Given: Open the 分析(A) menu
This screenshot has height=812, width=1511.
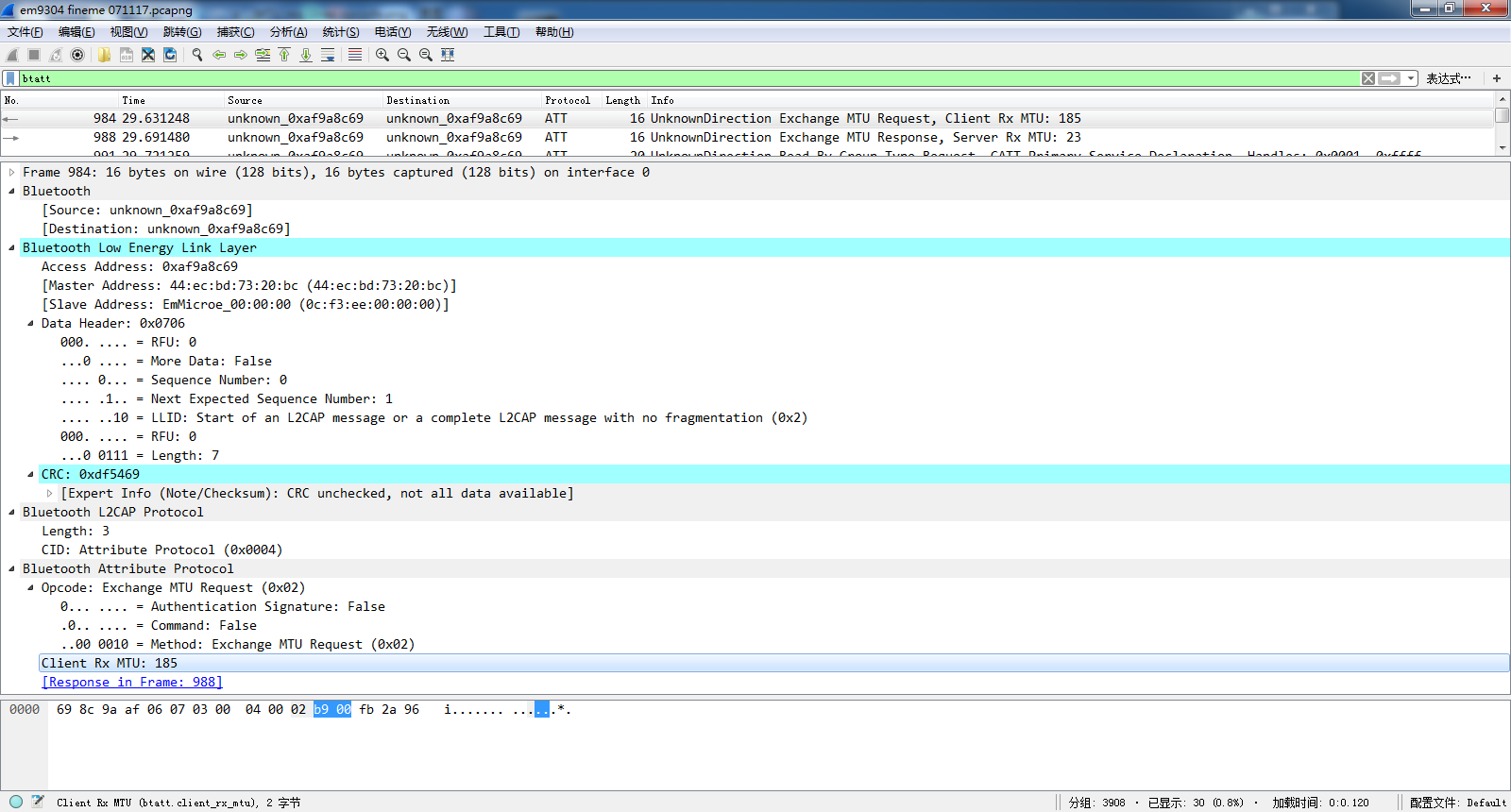Looking at the screenshot, I should click(288, 32).
